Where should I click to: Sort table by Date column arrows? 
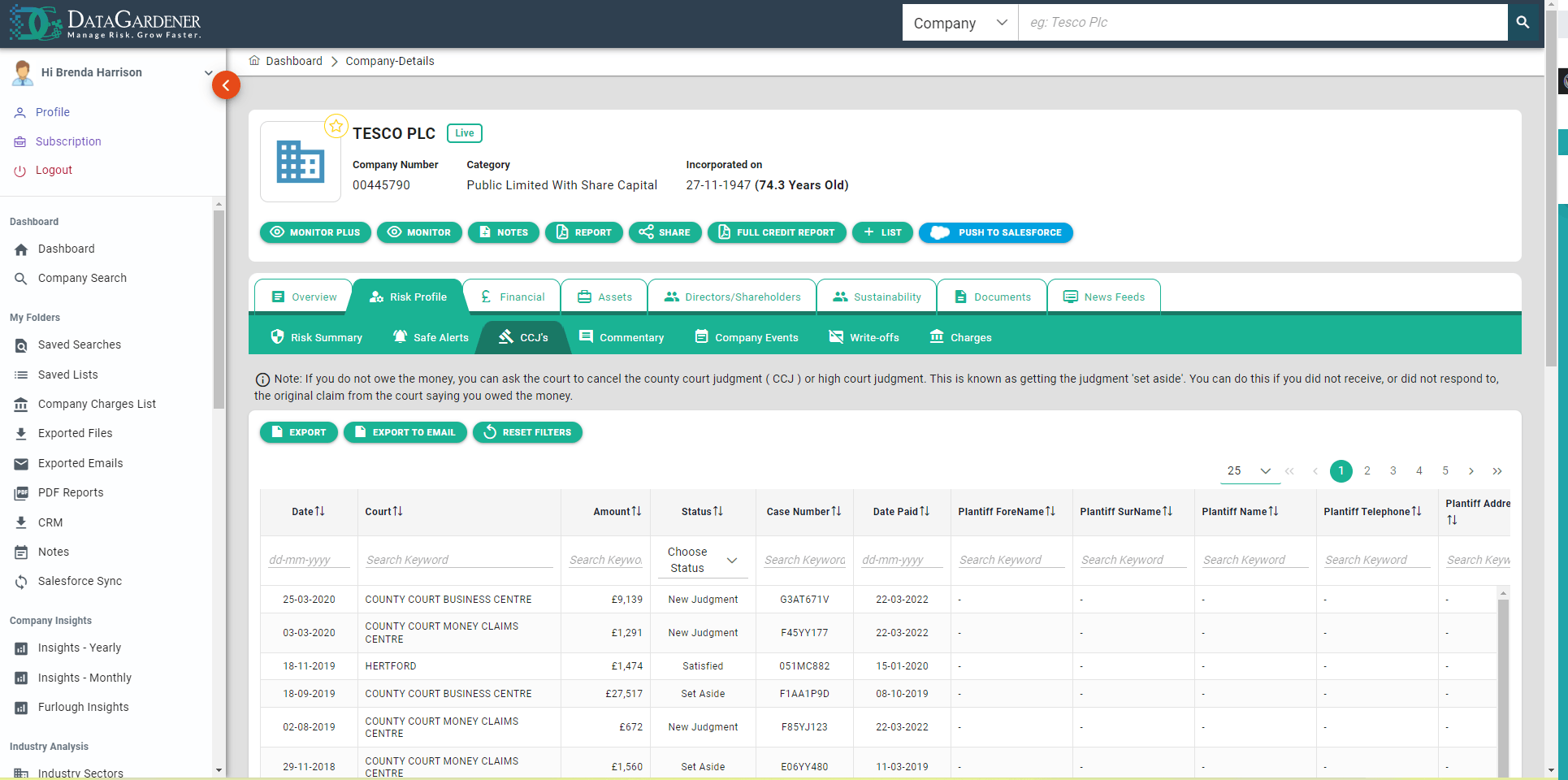click(320, 511)
